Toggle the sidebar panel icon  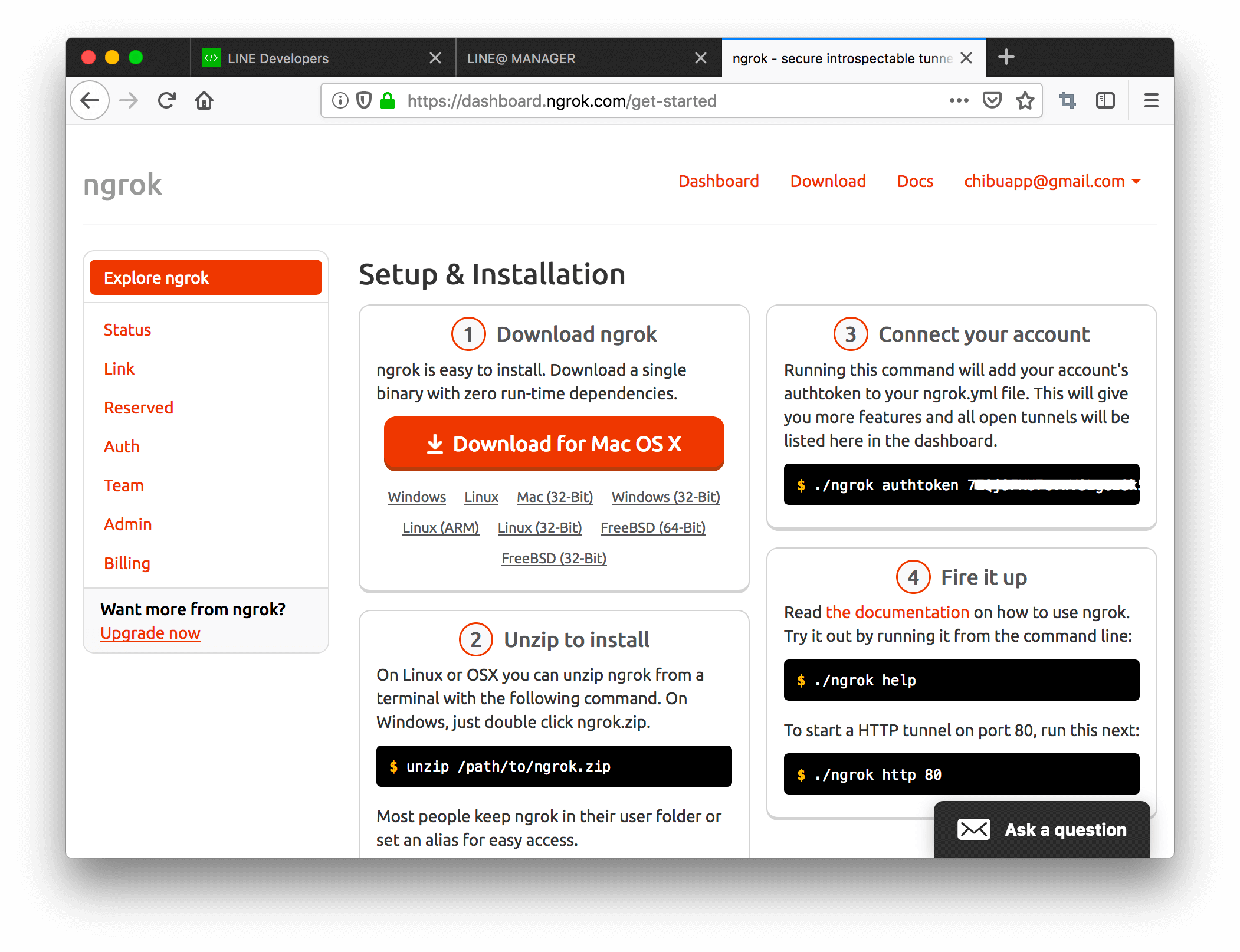coord(1105,101)
